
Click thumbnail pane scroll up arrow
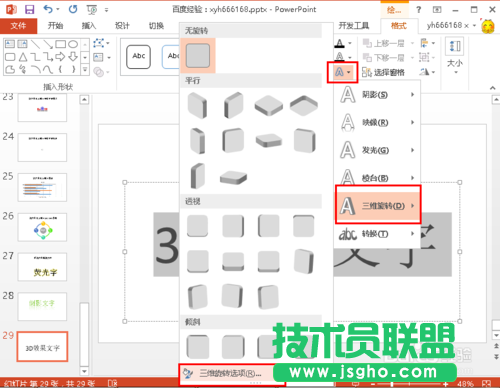point(84,99)
